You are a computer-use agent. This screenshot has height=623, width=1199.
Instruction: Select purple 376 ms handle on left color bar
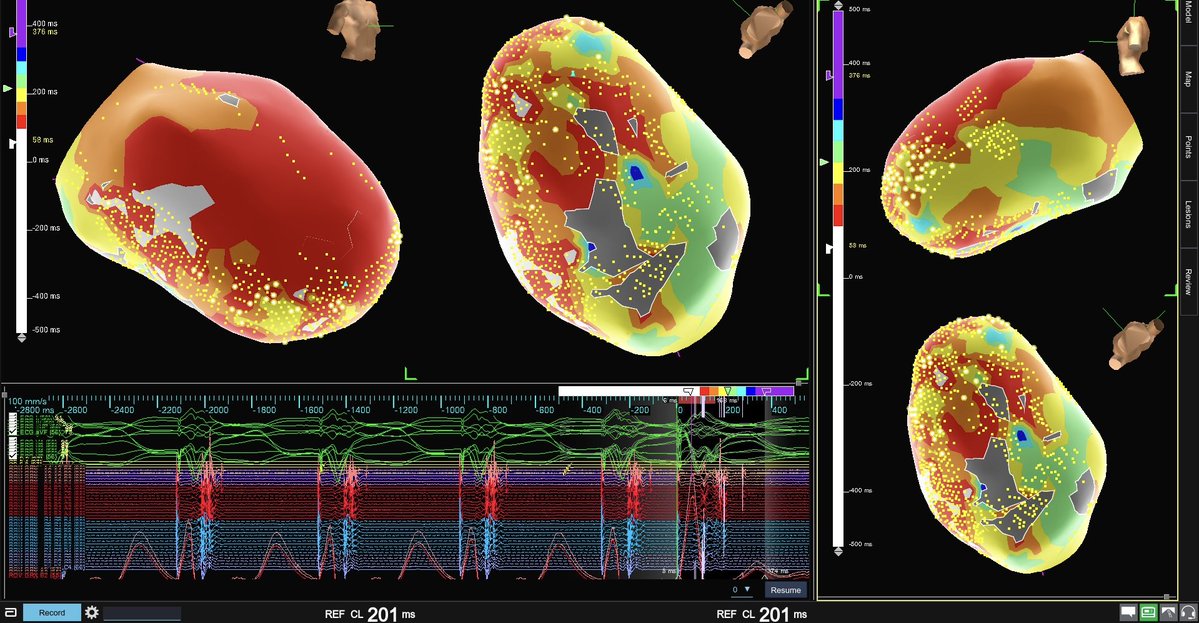[x=12, y=32]
